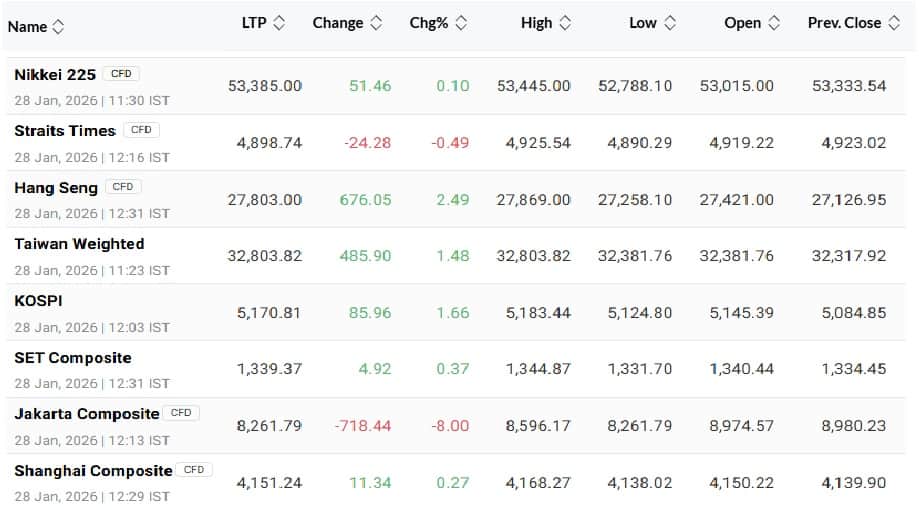Click the Open column header label
Image resolution: width=919 pixels, height=510 pixels.
743,23
